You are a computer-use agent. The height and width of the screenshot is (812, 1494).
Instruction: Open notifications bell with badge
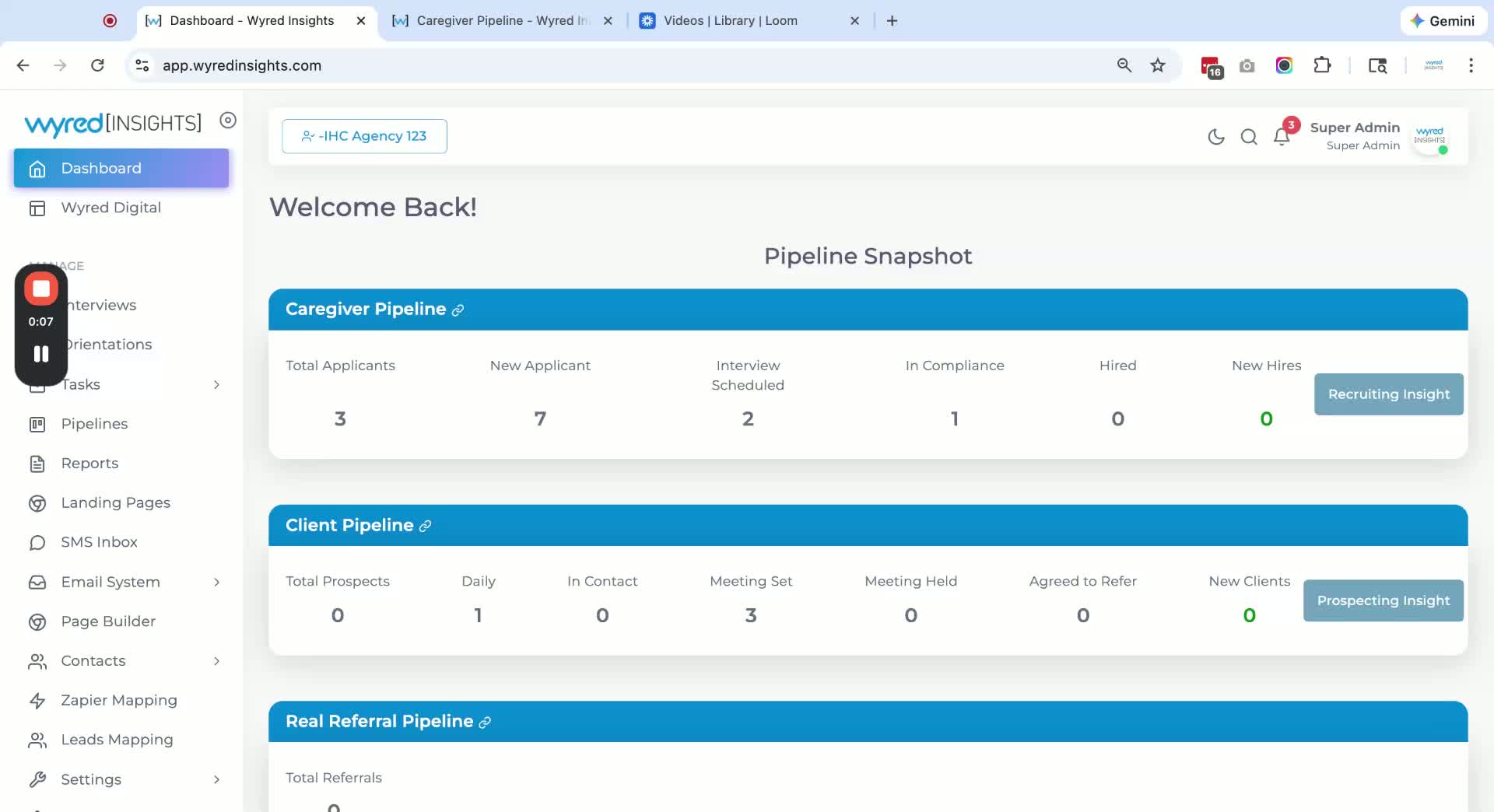point(1282,136)
